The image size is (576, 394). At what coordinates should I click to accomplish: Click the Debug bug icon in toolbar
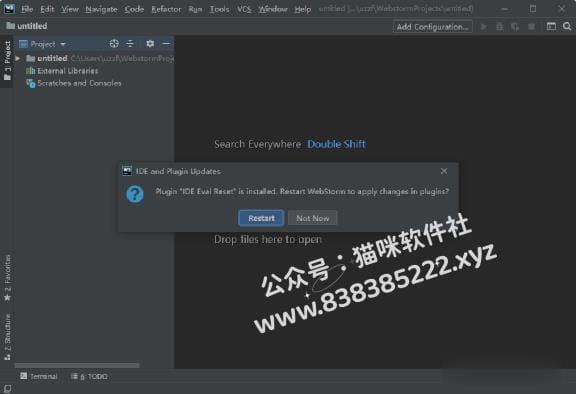500,26
